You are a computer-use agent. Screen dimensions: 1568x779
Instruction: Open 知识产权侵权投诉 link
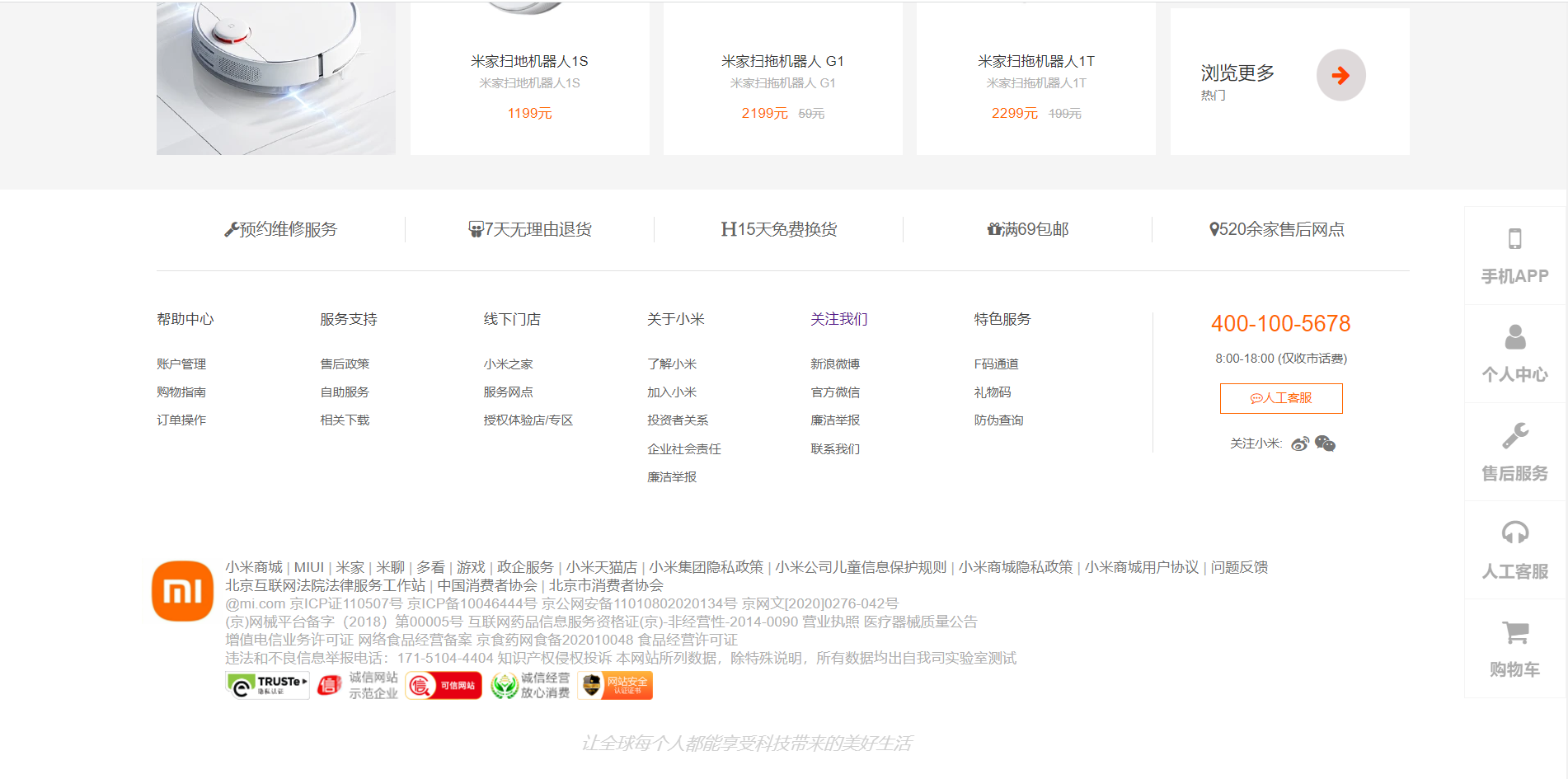555,658
